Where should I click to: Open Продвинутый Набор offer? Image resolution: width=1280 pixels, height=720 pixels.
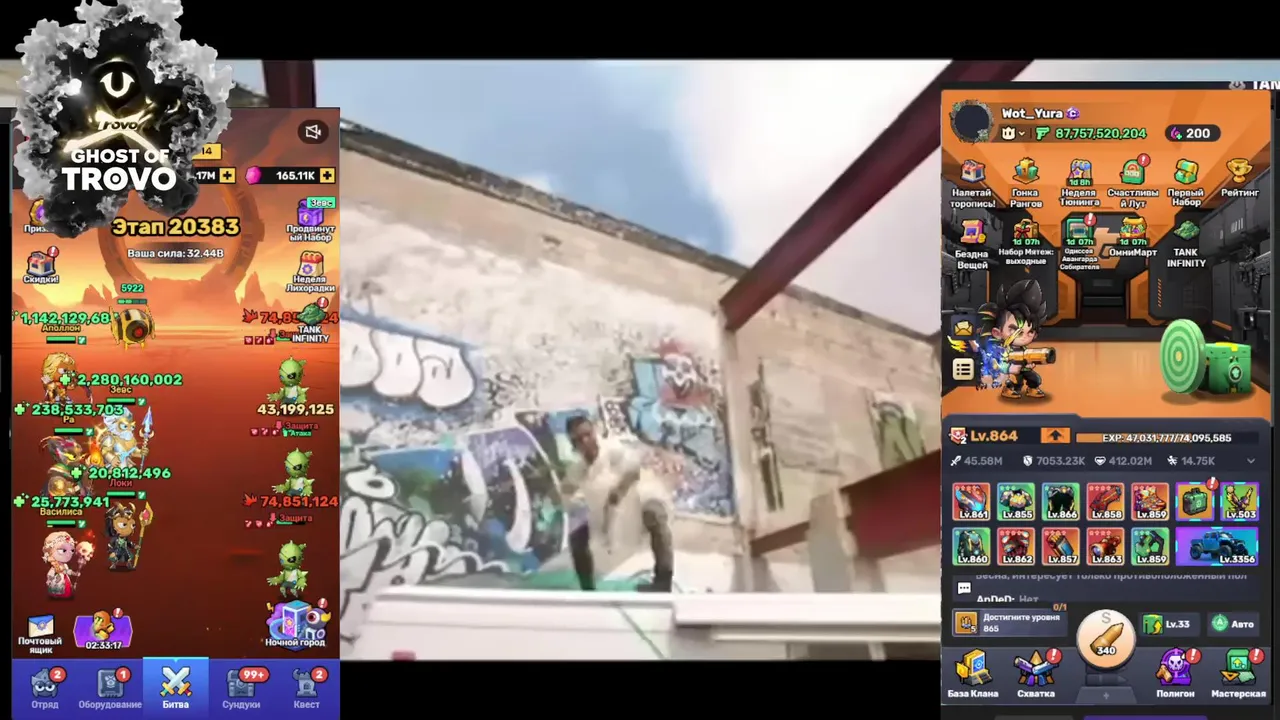pyautogui.click(x=311, y=222)
